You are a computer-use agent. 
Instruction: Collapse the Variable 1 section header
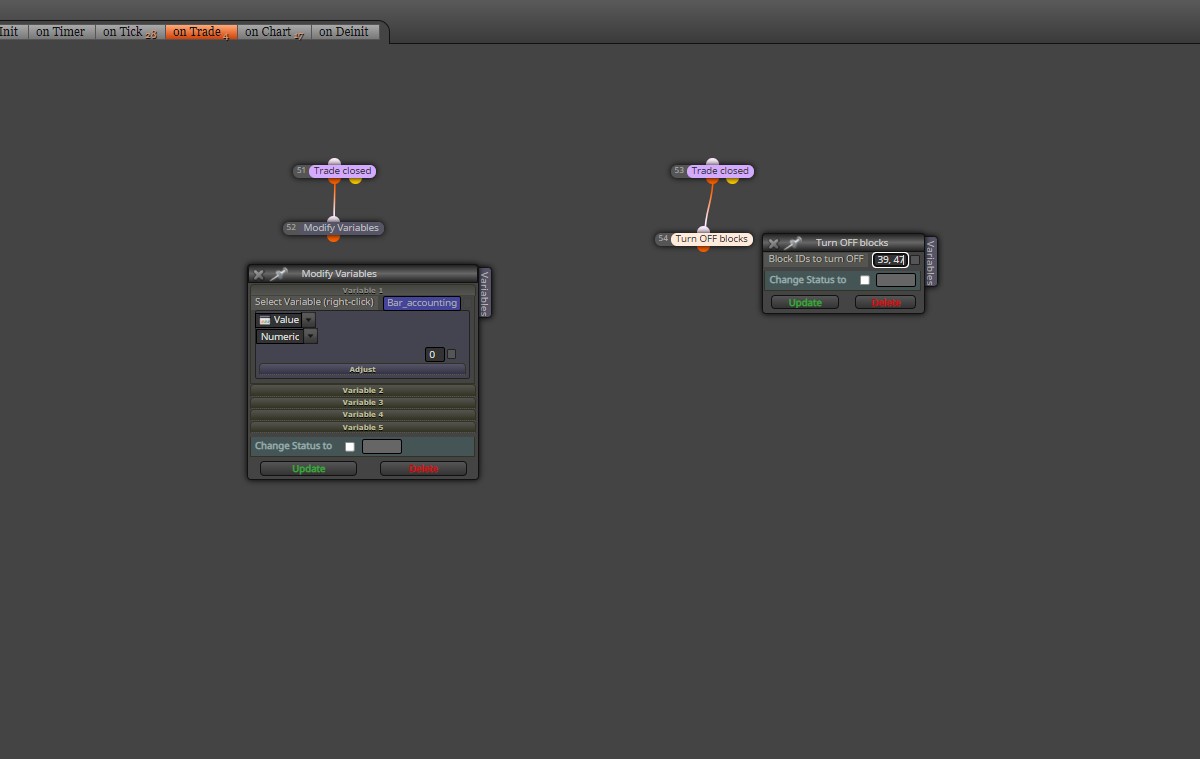[363, 290]
